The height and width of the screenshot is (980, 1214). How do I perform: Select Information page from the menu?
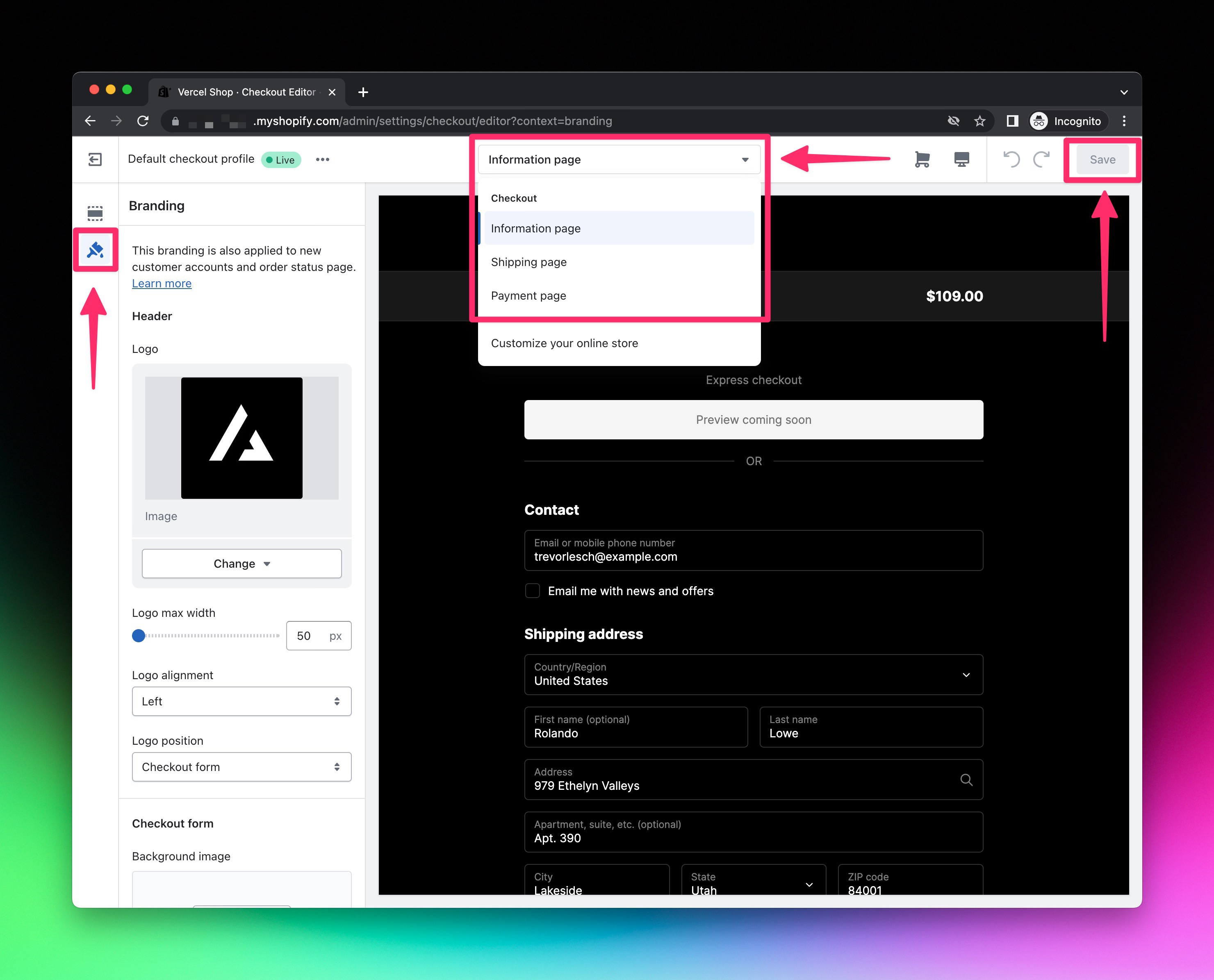click(619, 228)
